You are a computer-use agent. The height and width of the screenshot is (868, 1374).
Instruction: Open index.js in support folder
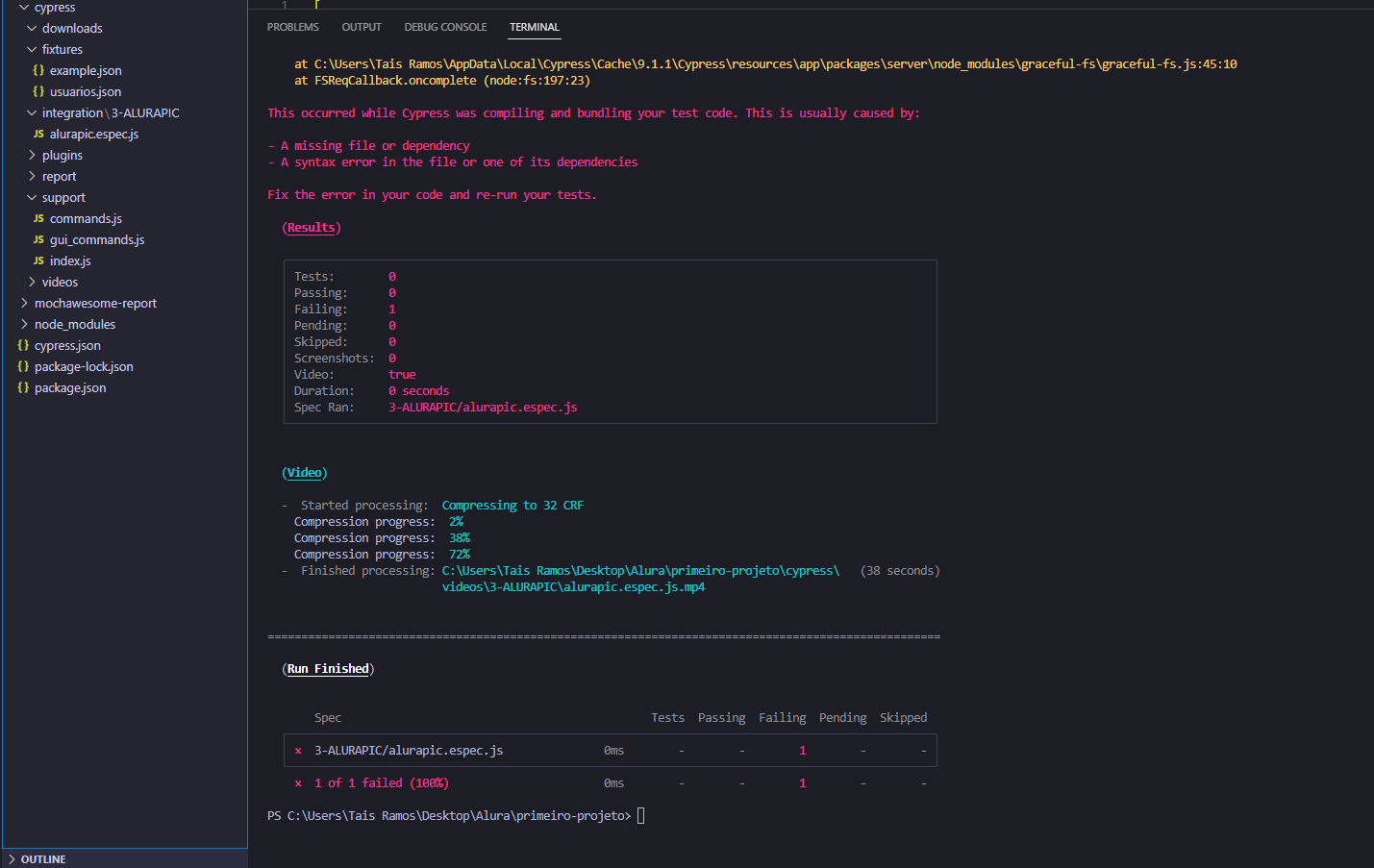tap(70, 260)
